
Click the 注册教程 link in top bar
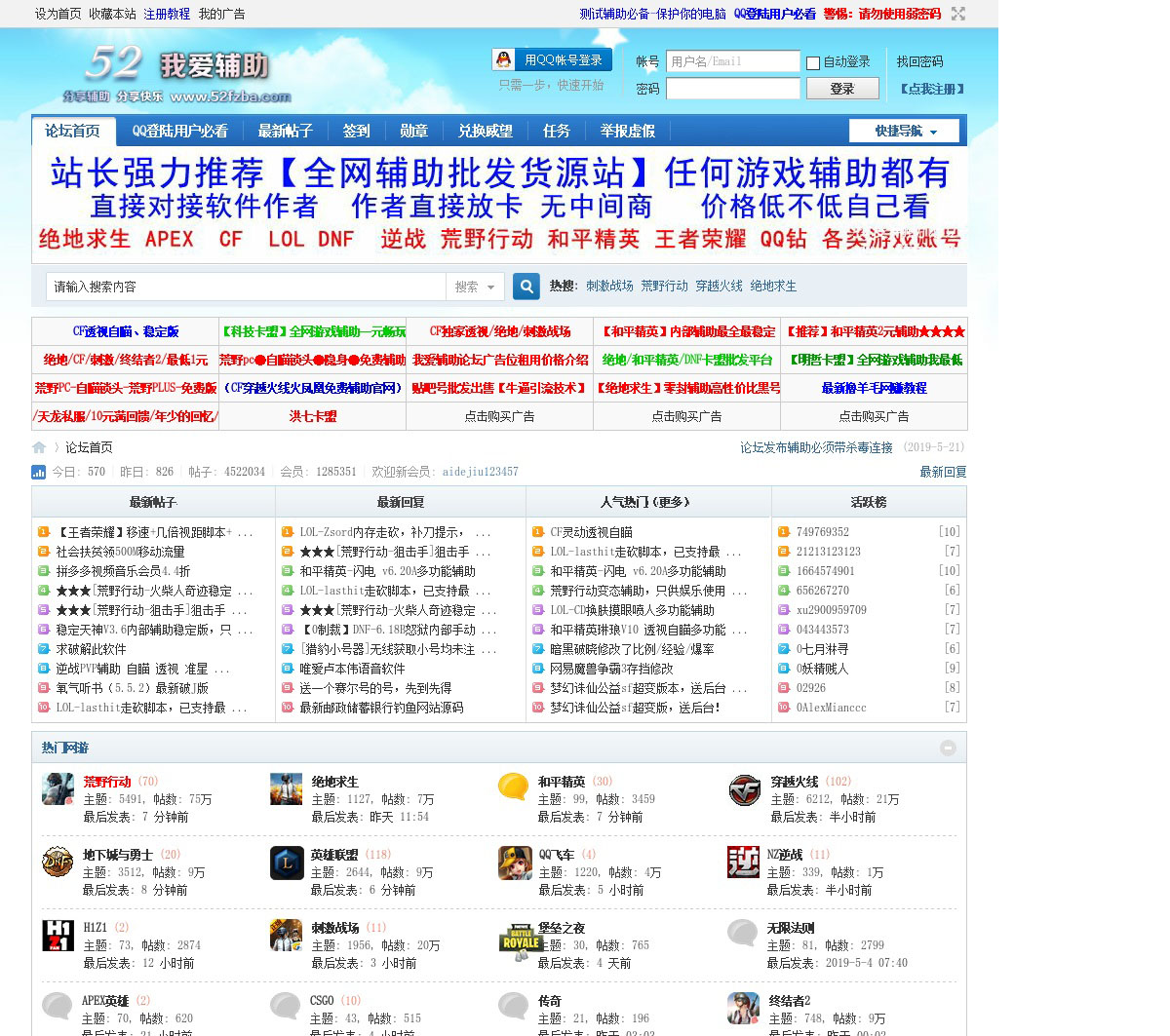point(168,14)
